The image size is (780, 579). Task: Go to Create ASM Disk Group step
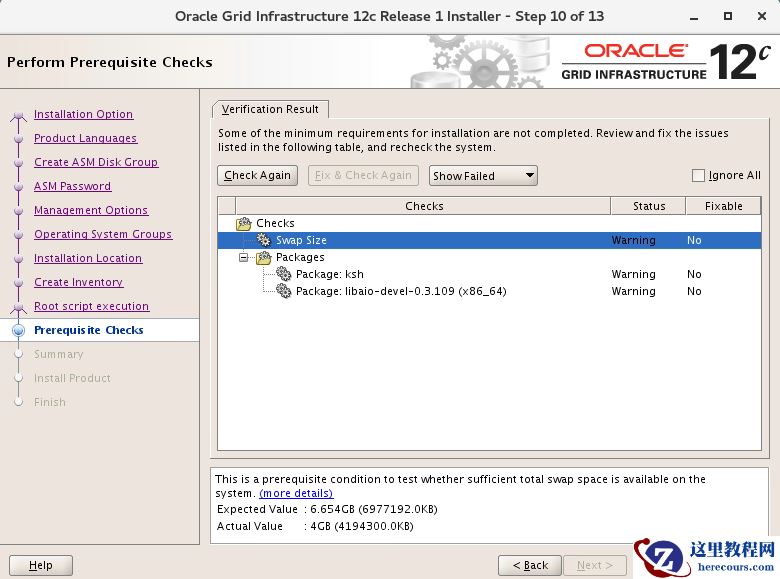(96, 162)
